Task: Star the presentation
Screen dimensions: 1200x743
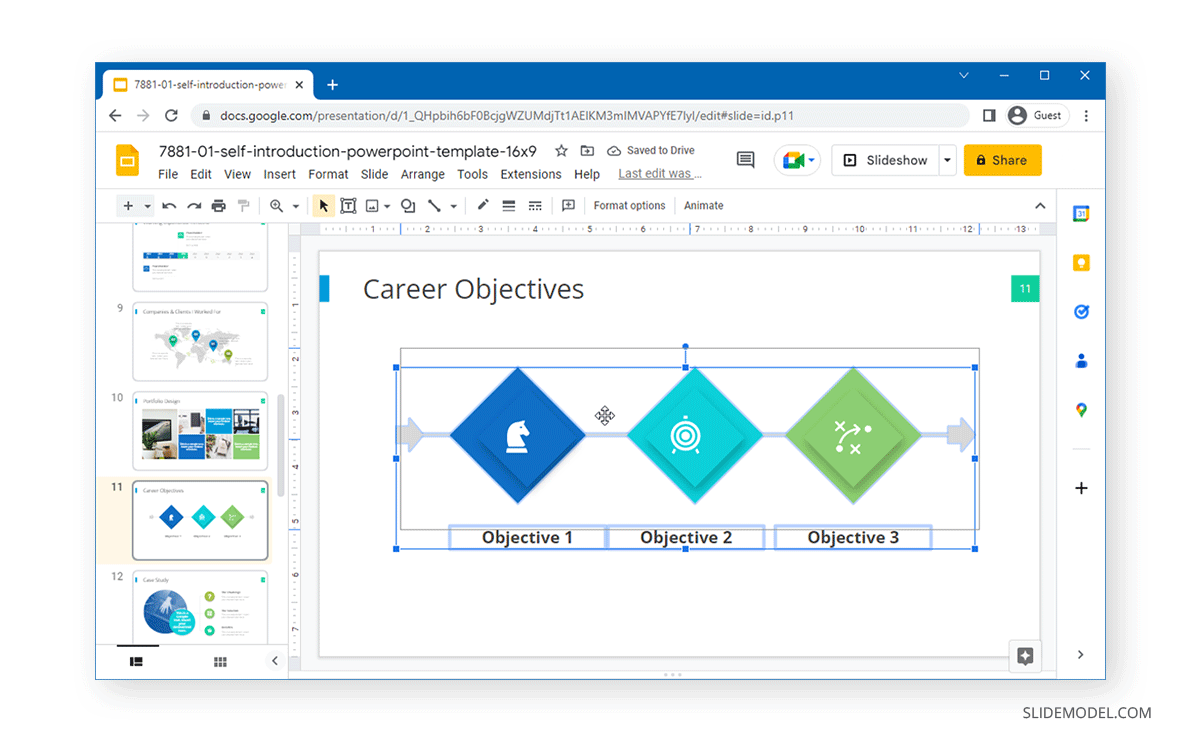Action: [x=561, y=150]
